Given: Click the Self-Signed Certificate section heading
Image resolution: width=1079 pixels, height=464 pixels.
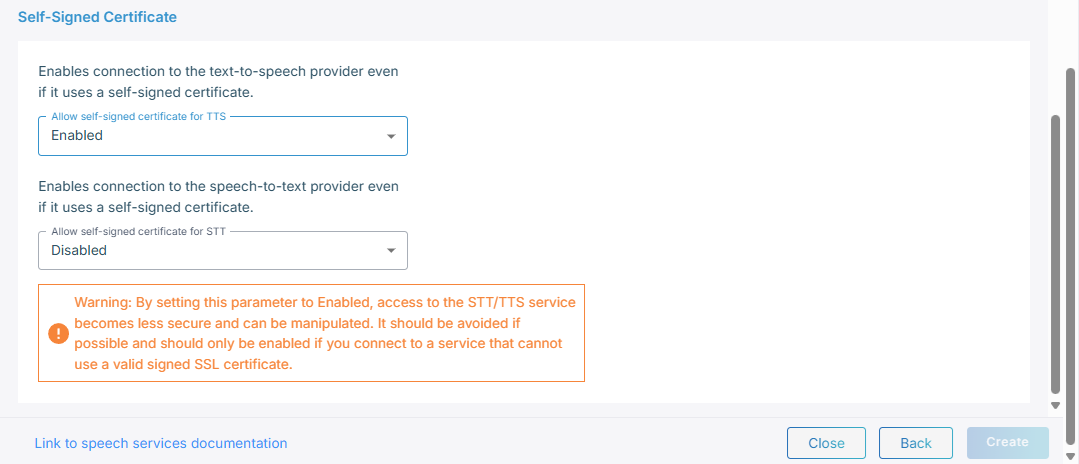Looking at the screenshot, I should coord(97,17).
